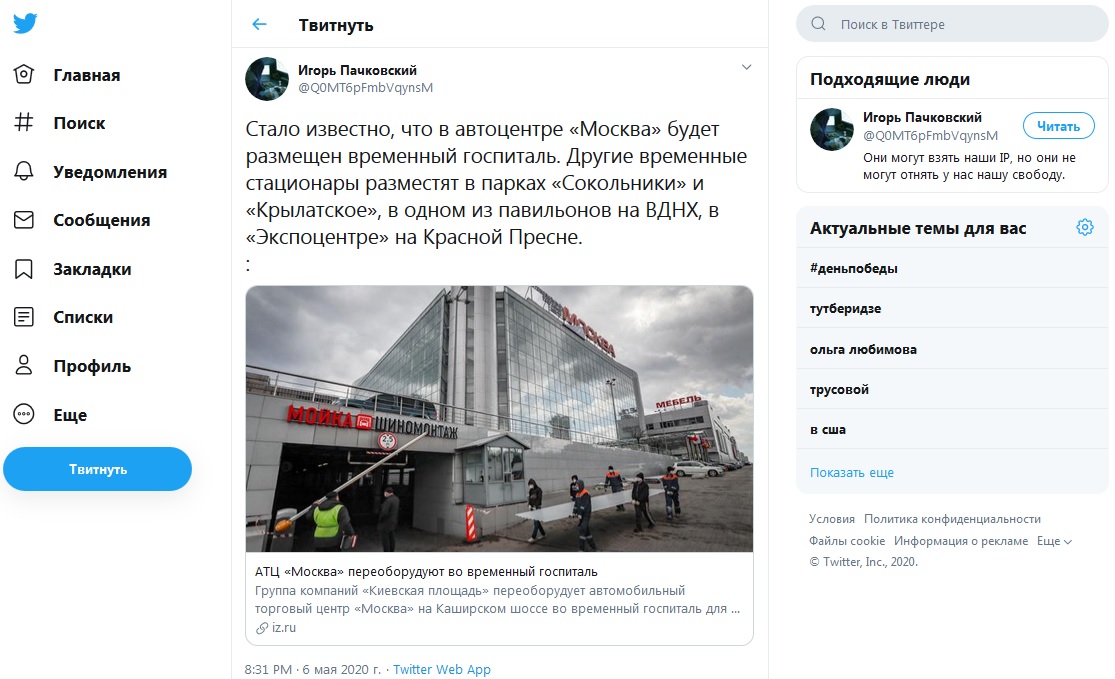The width and height of the screenshot is (1115, 679).
Task: Click the Читать follow button
Action: [1058, 126]
